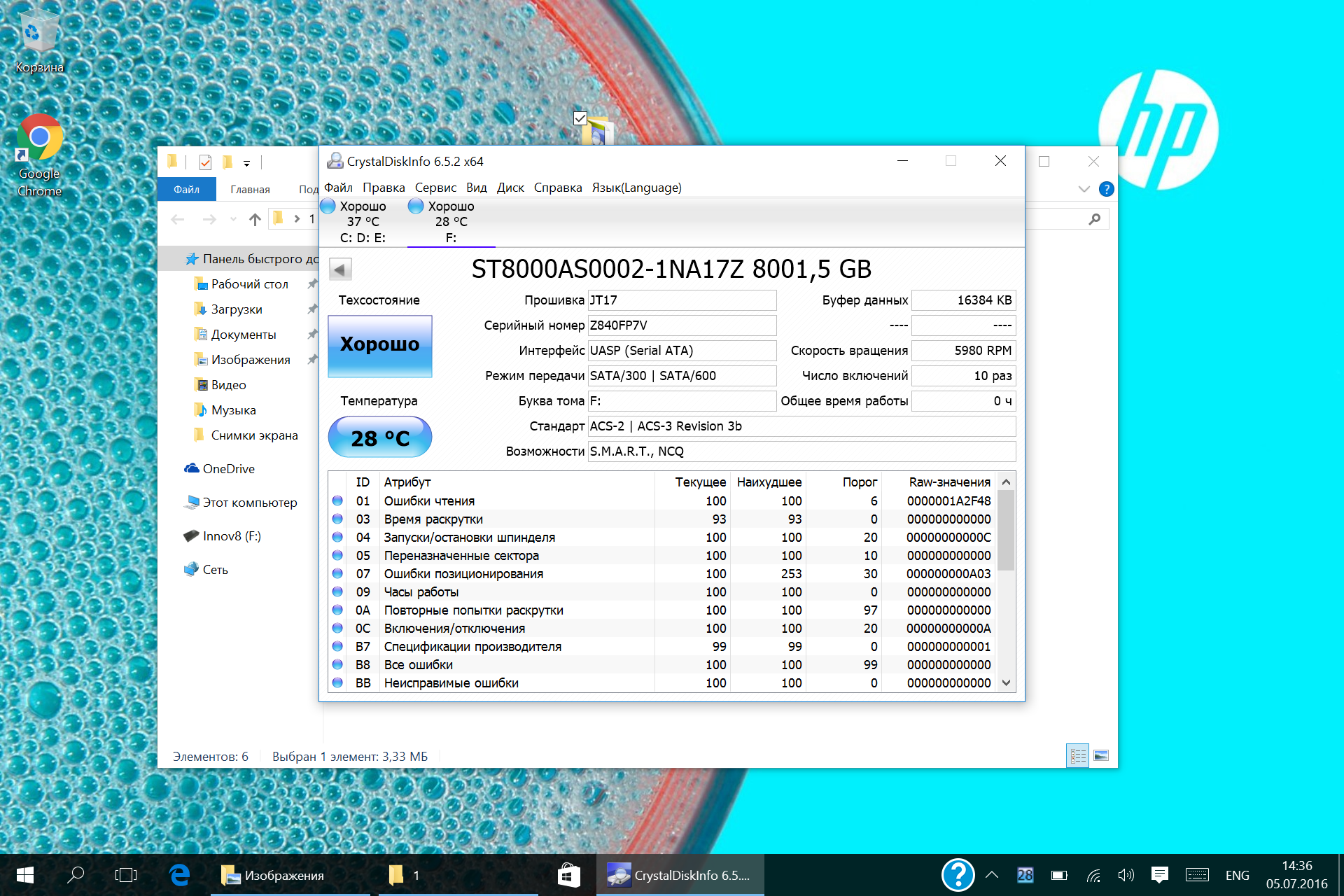Screen dimensions: 1344x896
Task: Click the Хорошо health status button
Action: tap(380, 346)
